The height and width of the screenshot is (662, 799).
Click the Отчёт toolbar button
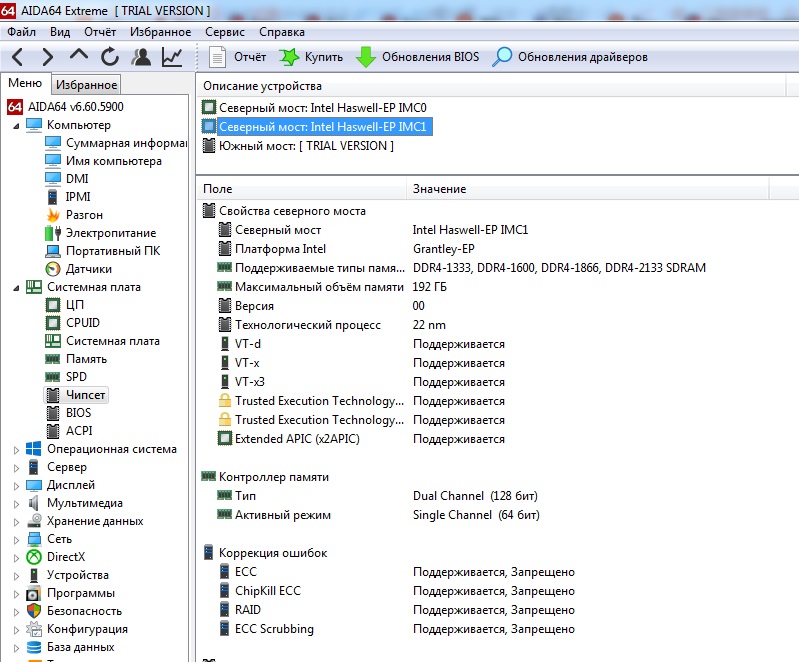point(237,57)
